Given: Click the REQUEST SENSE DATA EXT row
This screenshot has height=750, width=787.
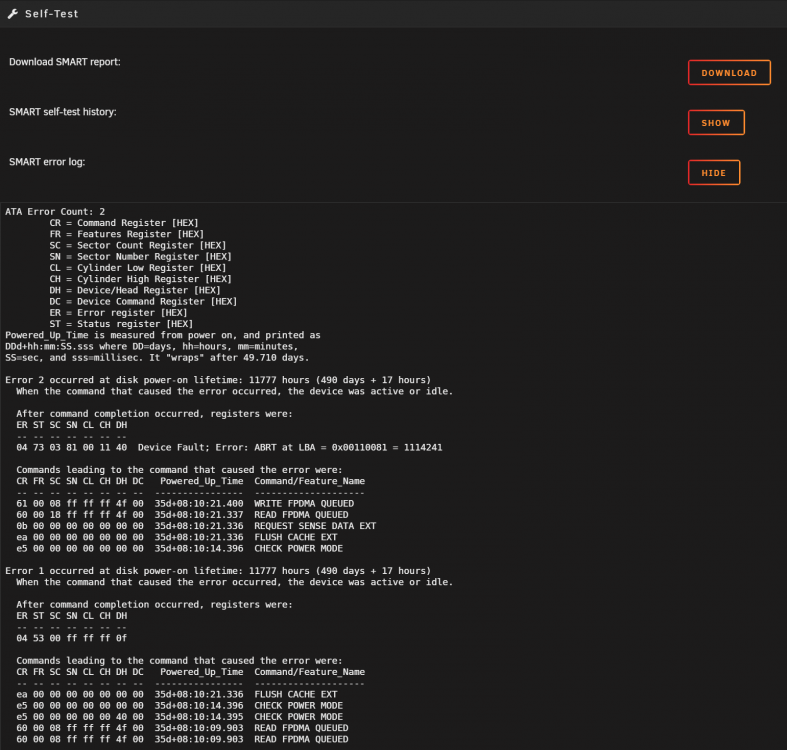Looking at the screenshot, I should 196,526.
